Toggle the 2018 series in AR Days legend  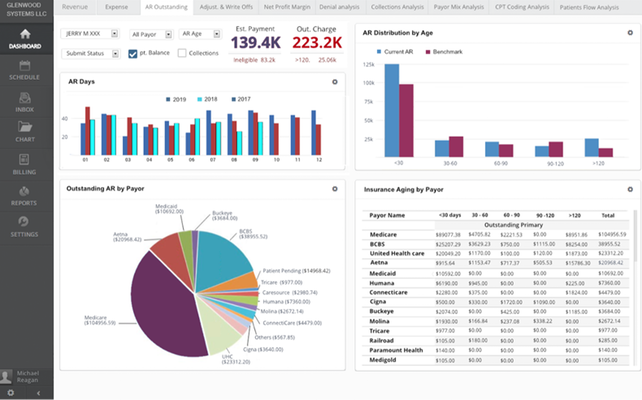click(x=208, y=100)
